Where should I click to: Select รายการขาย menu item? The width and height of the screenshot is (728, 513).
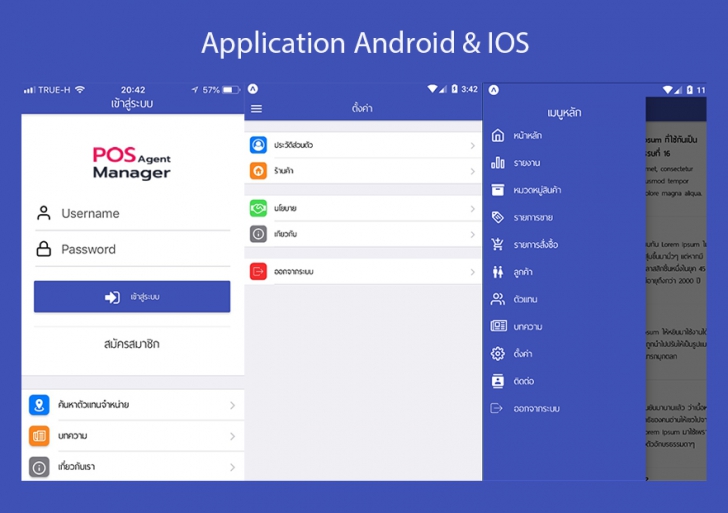(x=564, y=217)
